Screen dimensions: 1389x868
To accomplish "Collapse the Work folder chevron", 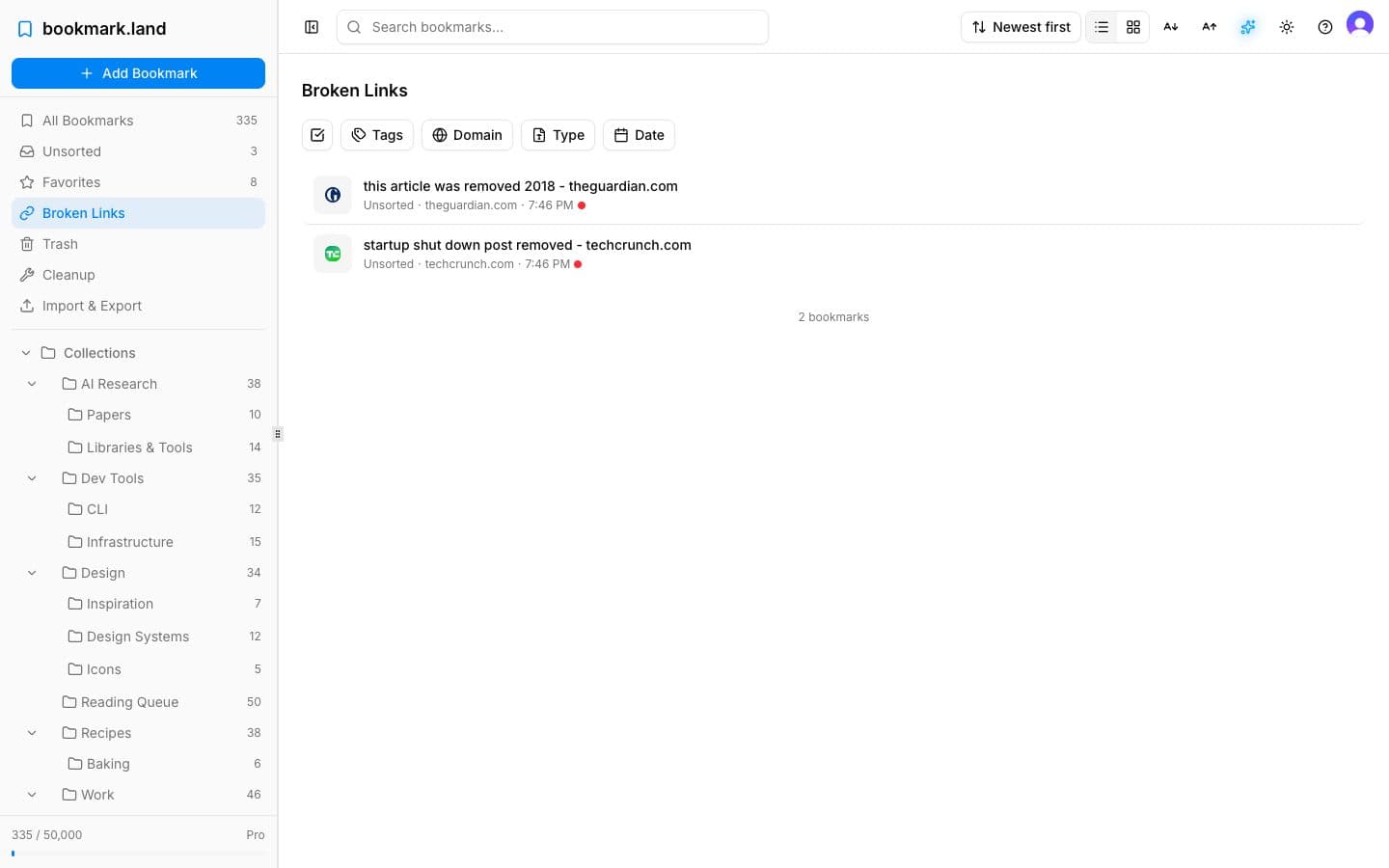I will (32, 795).
